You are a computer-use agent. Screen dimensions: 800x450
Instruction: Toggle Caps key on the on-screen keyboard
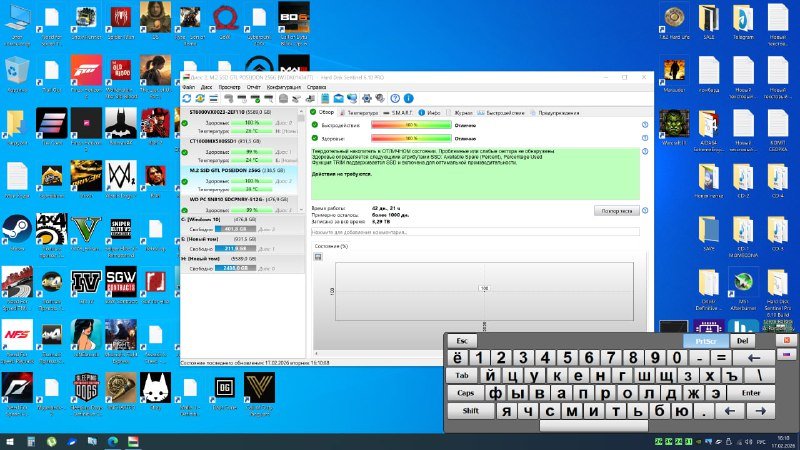(x=465, y=393)
